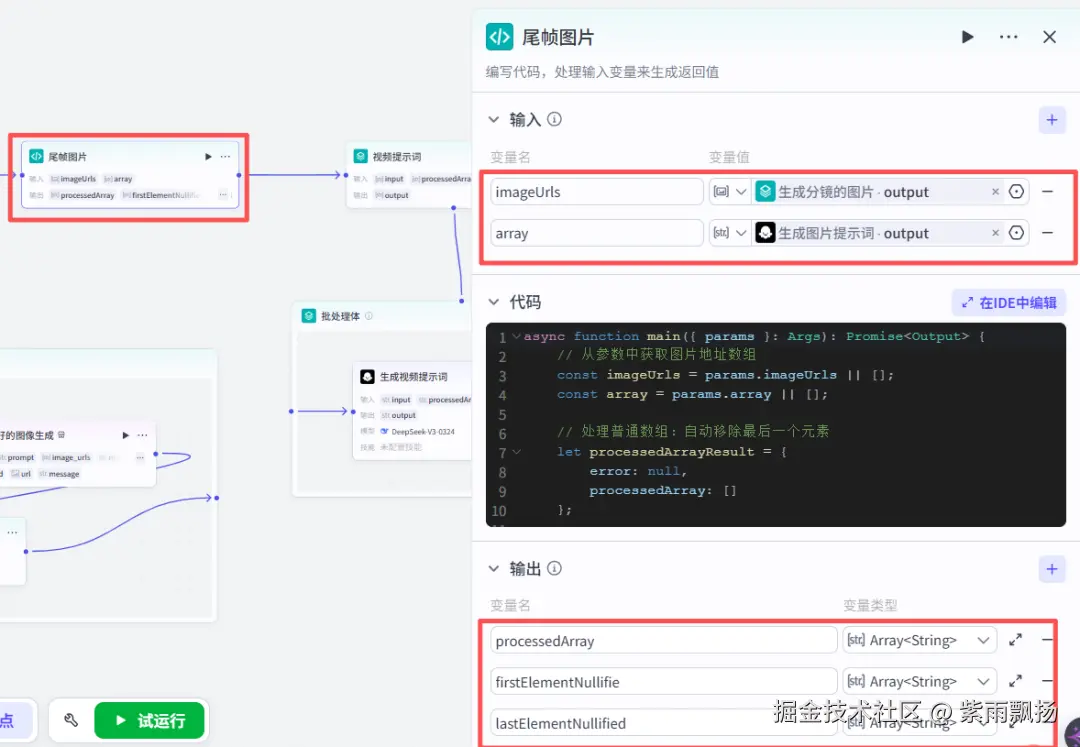
Task: Select the 生成视频提示词 node
Action: (413, 411)
